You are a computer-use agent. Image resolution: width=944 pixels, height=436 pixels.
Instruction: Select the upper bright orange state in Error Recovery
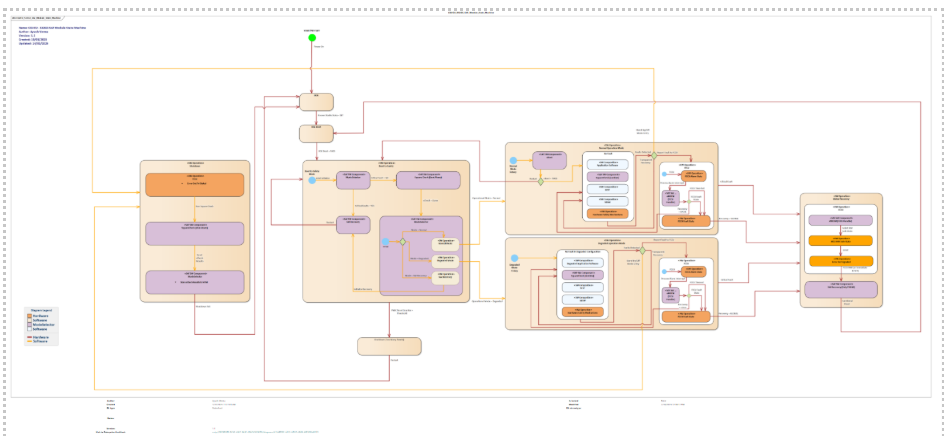[840, 240]
